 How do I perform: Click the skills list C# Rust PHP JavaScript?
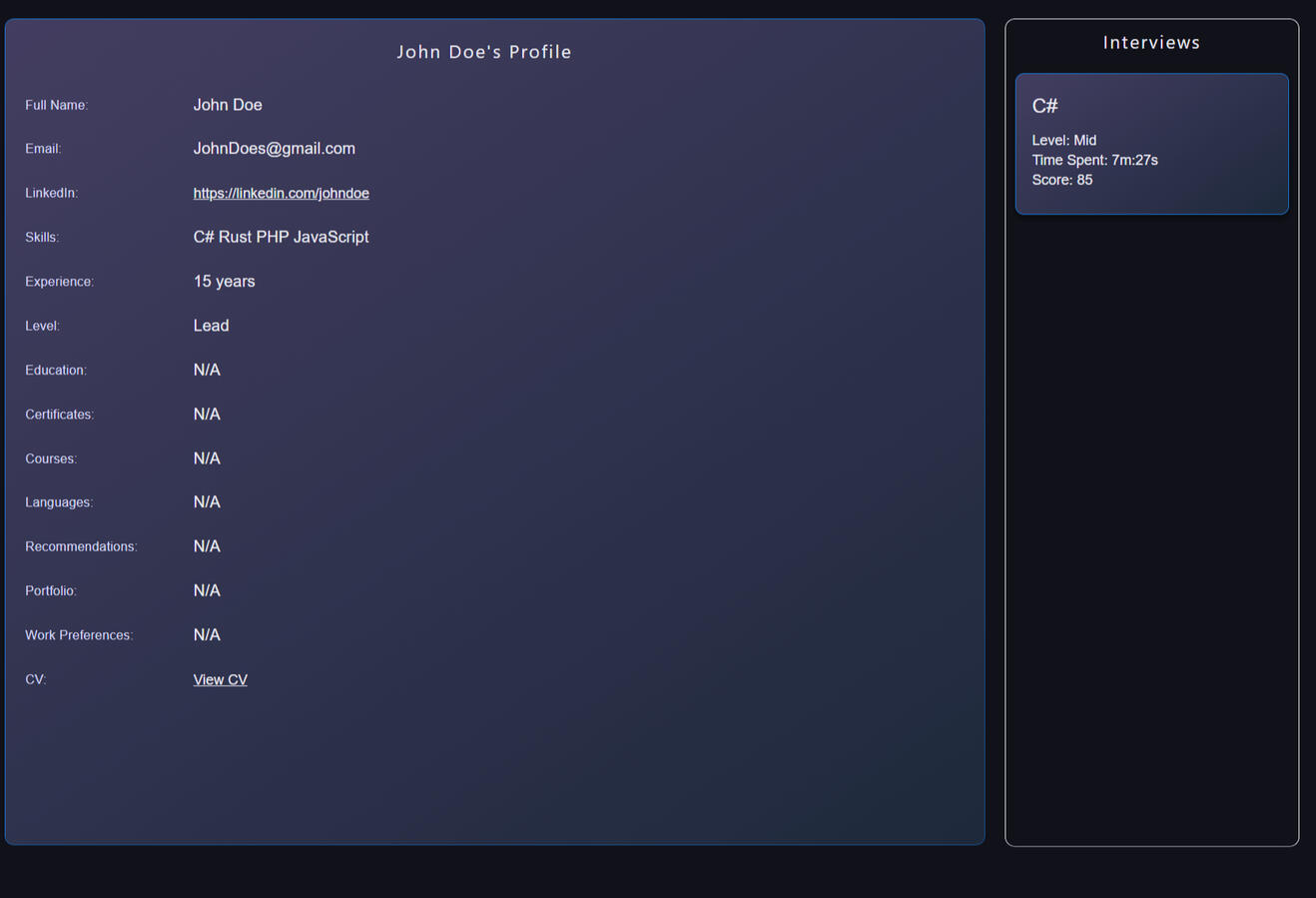tap(281, 237)
